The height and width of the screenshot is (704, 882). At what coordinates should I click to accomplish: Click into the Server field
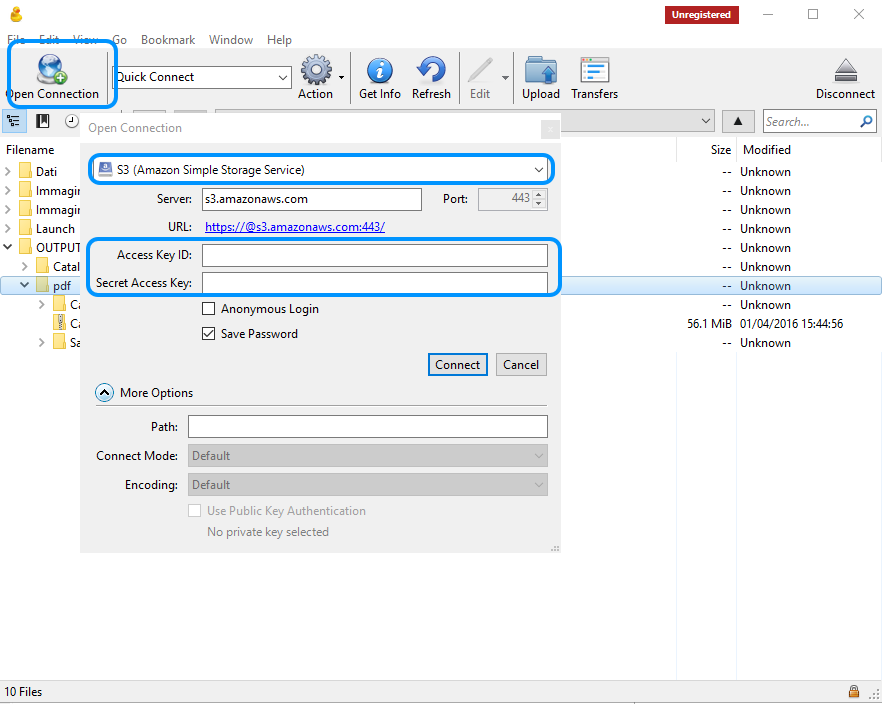coord(312,199)
